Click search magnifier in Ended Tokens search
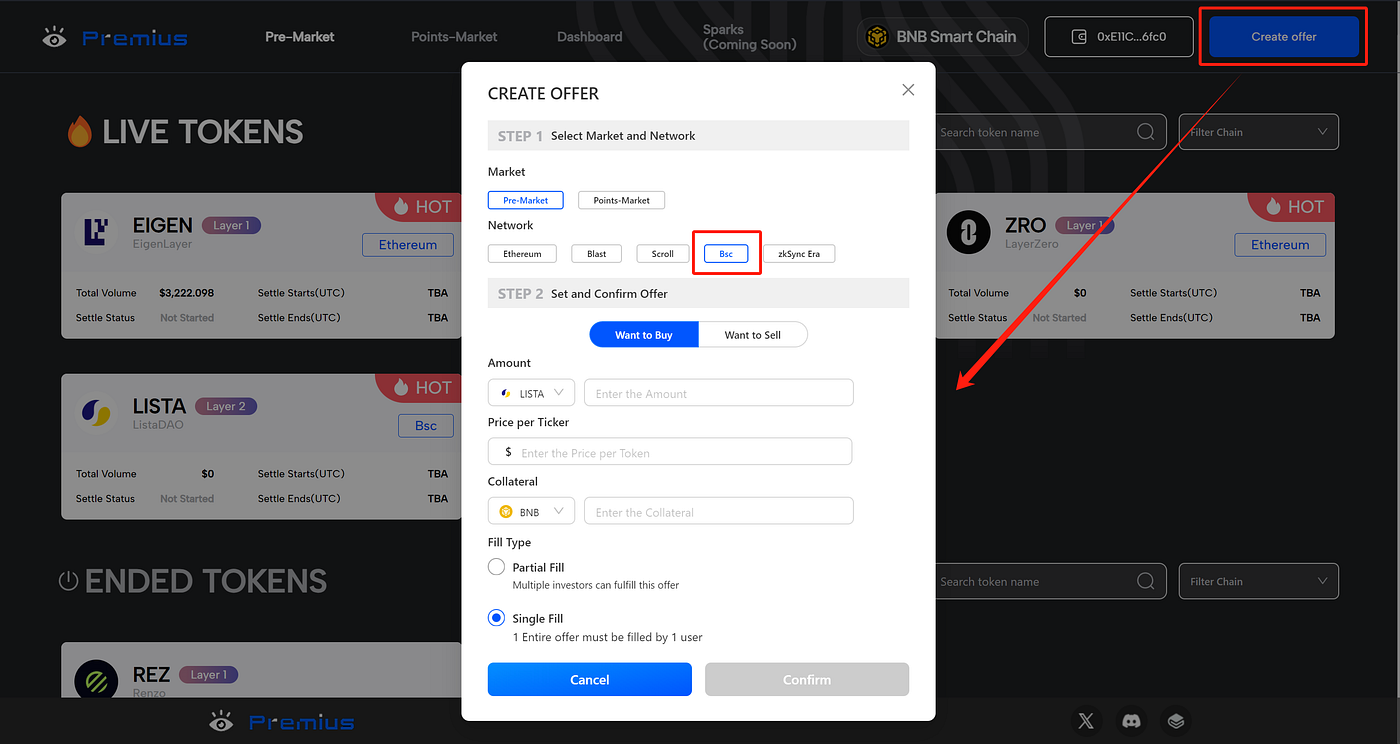The width and height of the screenshot is (1400, 744). click(1146, 581)
